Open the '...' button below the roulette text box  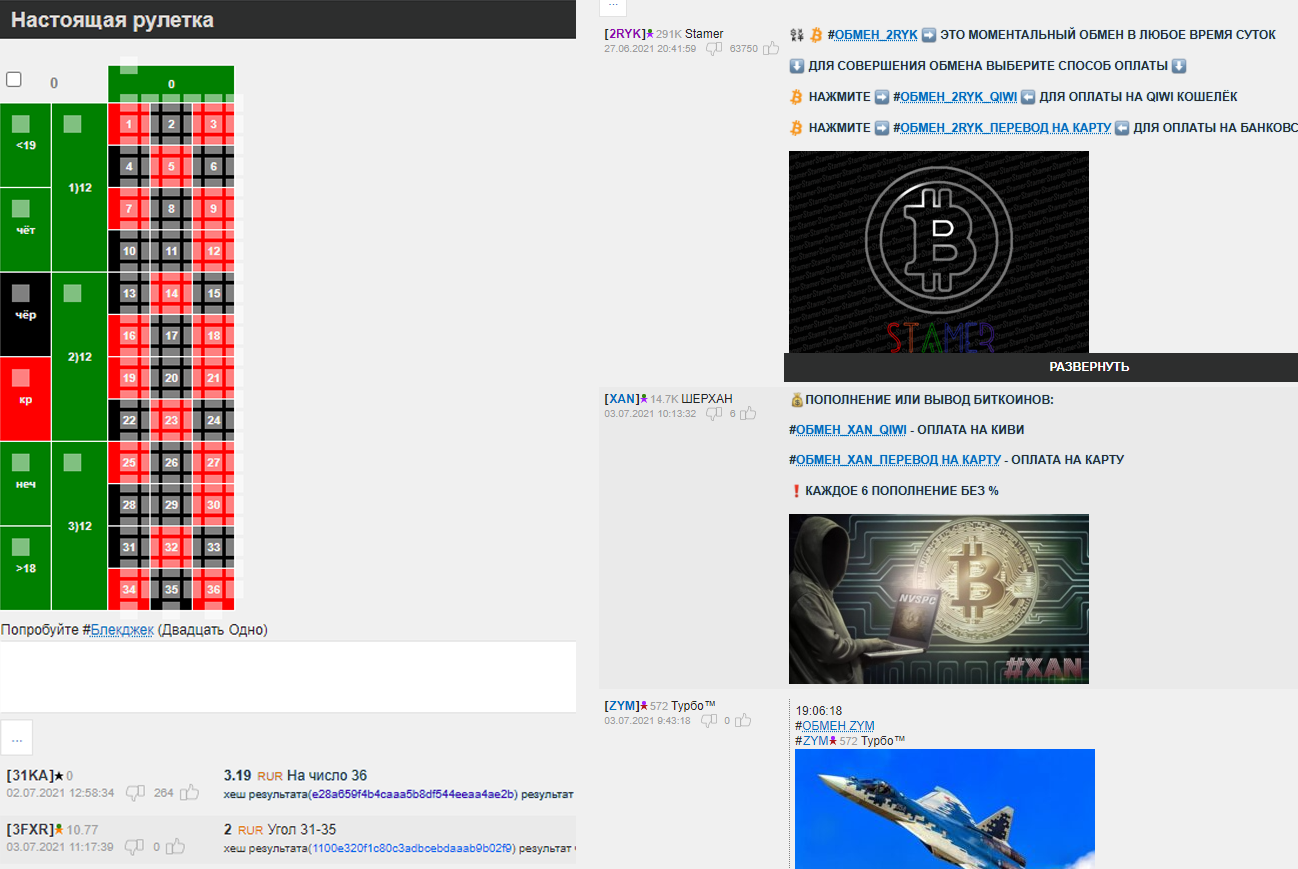(x=16, y=737)
